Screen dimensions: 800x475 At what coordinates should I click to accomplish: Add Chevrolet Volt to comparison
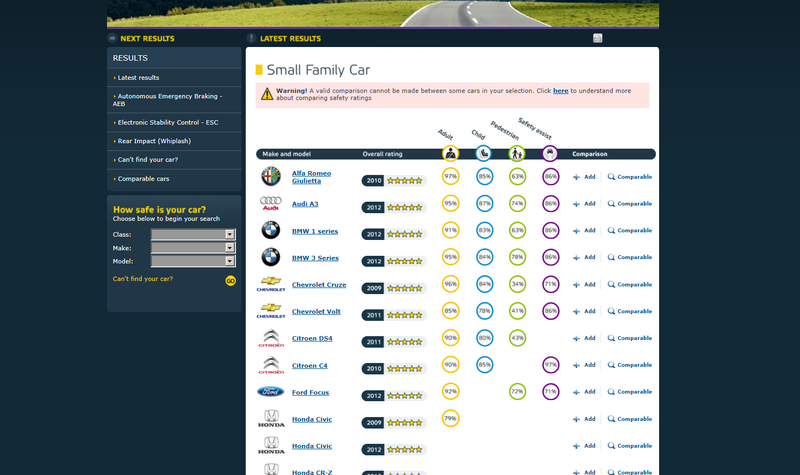pyautogui.click(x=584, y=311)
